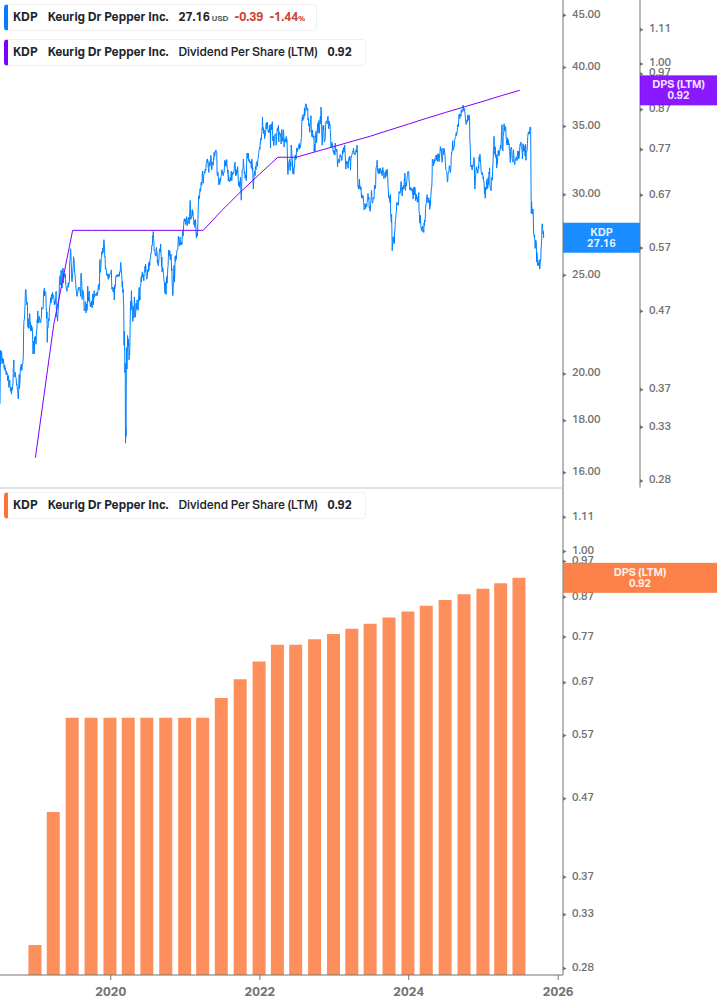The height and width of the screenshot is (1005, 717).
Task: Click the 2026 label on the time axis
Action: (x=557, y=991)
